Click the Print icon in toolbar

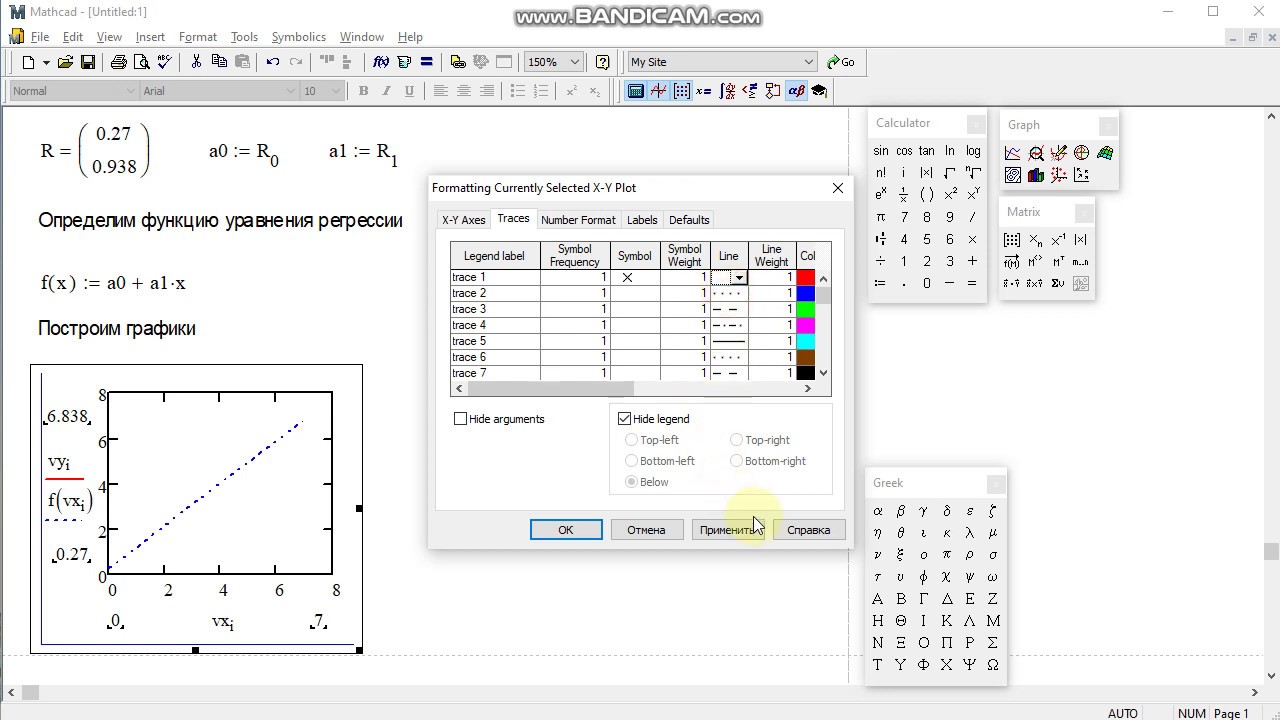[x=119, y=62]
